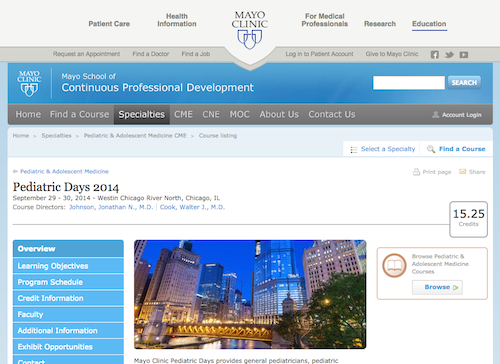Open the CME menu tab
Screen dimensions: 500x364
pyautogui.click(x=183, y=114)
